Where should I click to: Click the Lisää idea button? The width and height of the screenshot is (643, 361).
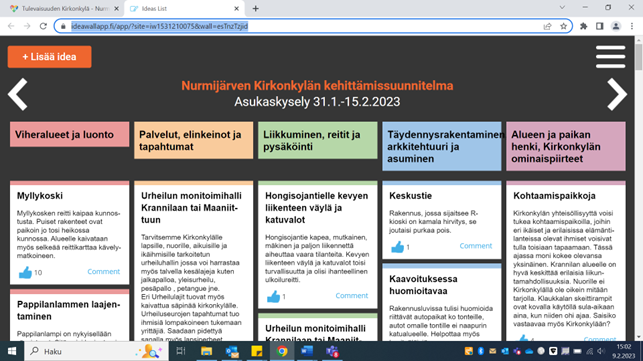click(x=49, y=57)
